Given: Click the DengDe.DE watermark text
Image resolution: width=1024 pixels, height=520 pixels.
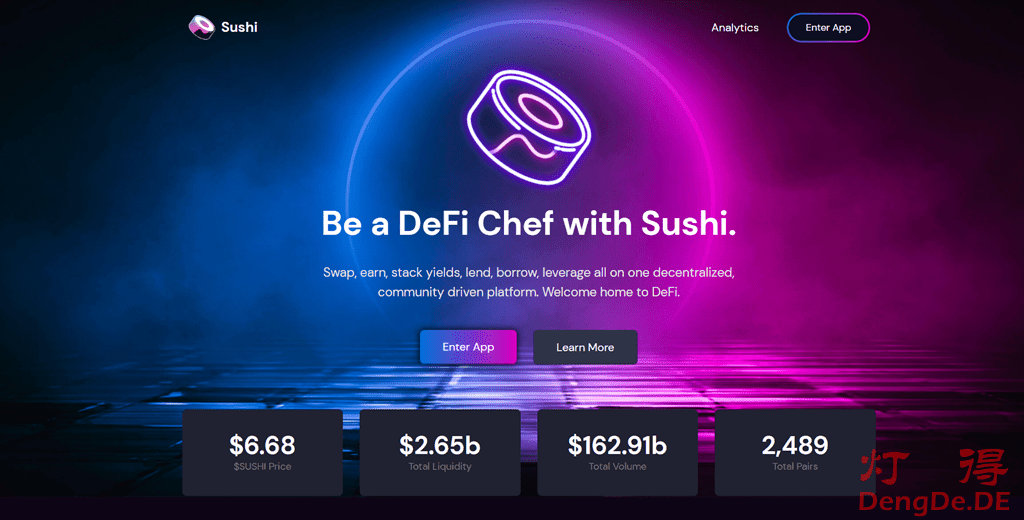Looking at the screenshot, I should (x=935, y=501).
